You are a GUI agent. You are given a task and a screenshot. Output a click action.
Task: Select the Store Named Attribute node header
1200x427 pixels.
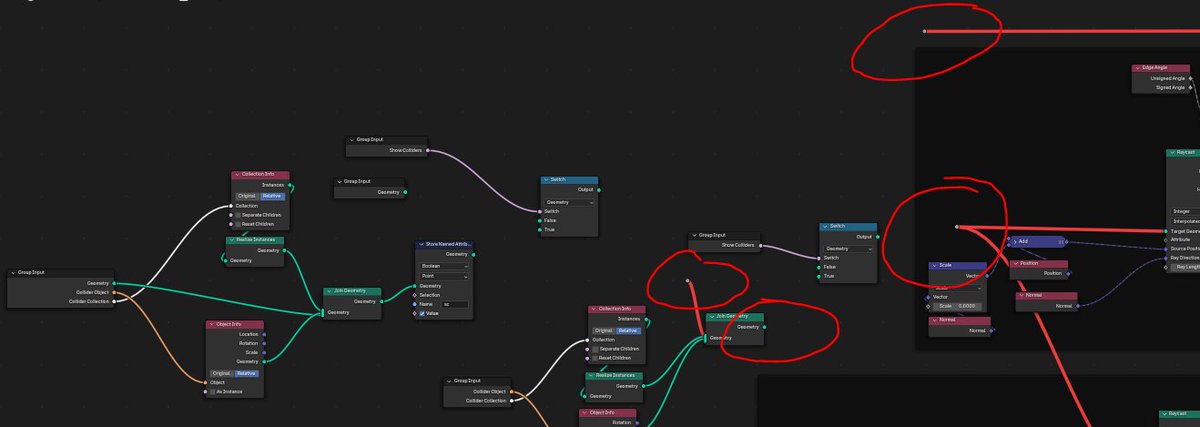pyautogui.click(x=444, y=245)
